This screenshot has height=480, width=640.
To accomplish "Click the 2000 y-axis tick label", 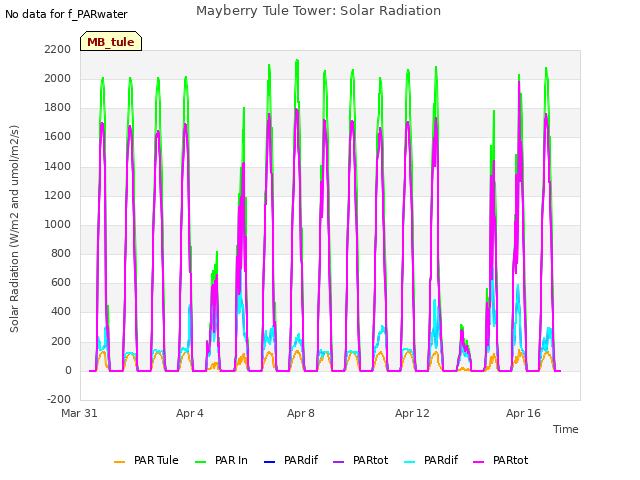I will coord(58,78).
